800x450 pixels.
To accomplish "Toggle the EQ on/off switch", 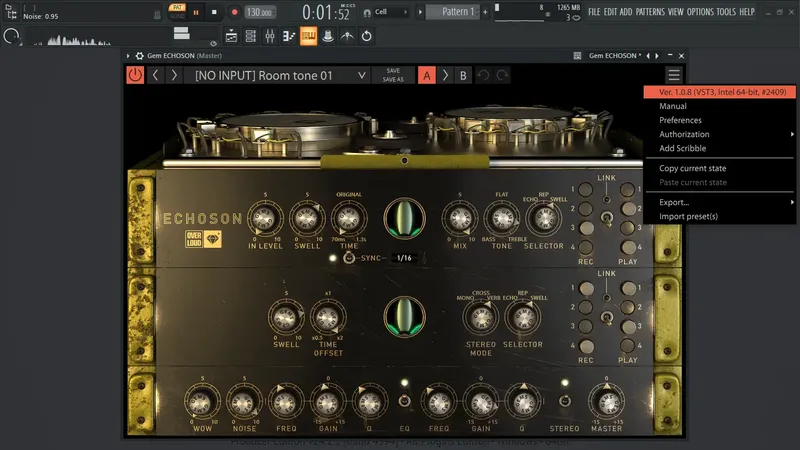I will click(404, 401).
